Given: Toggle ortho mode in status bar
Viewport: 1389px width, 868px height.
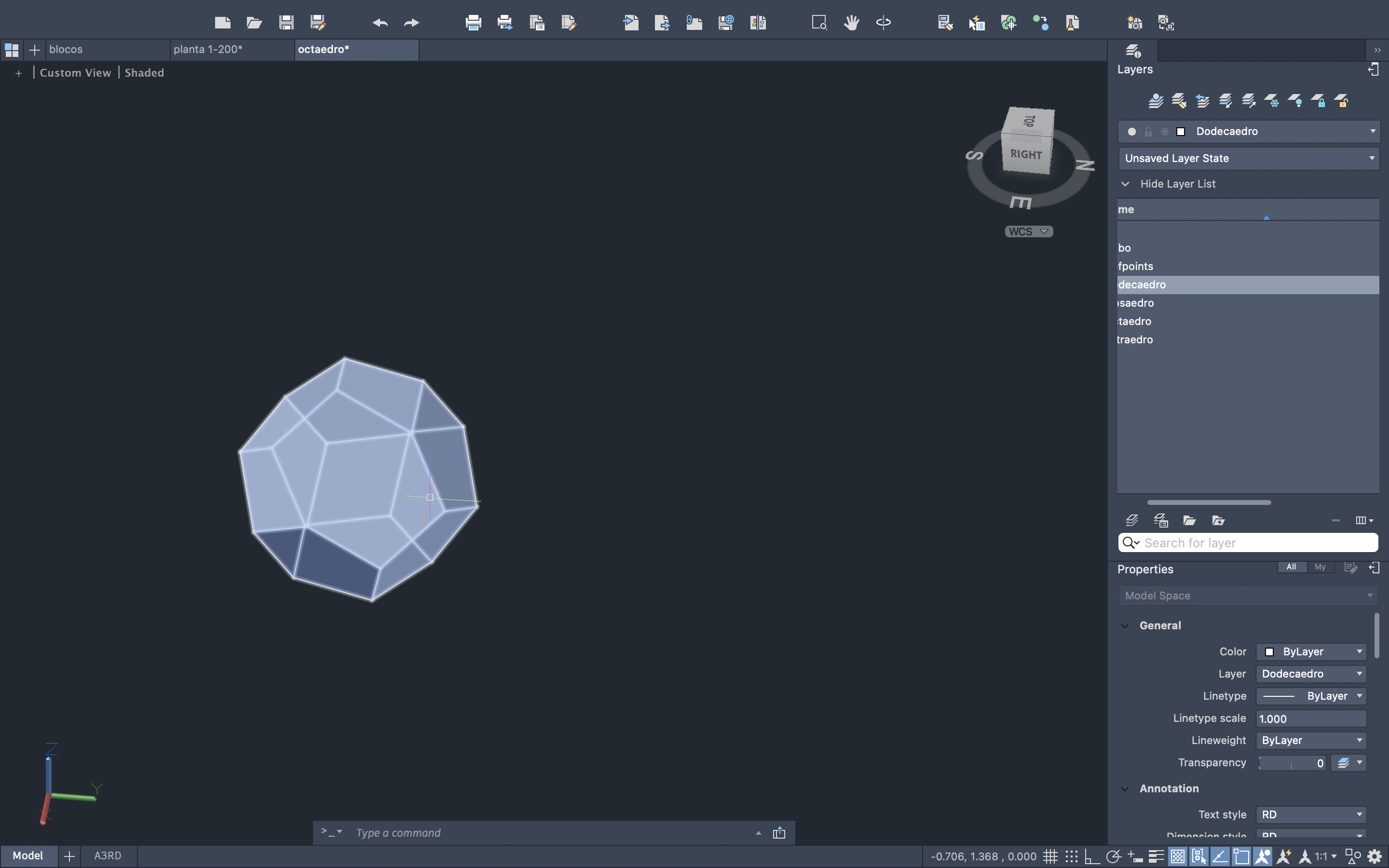Looking at the screenshot, I should click(1092, 856).
